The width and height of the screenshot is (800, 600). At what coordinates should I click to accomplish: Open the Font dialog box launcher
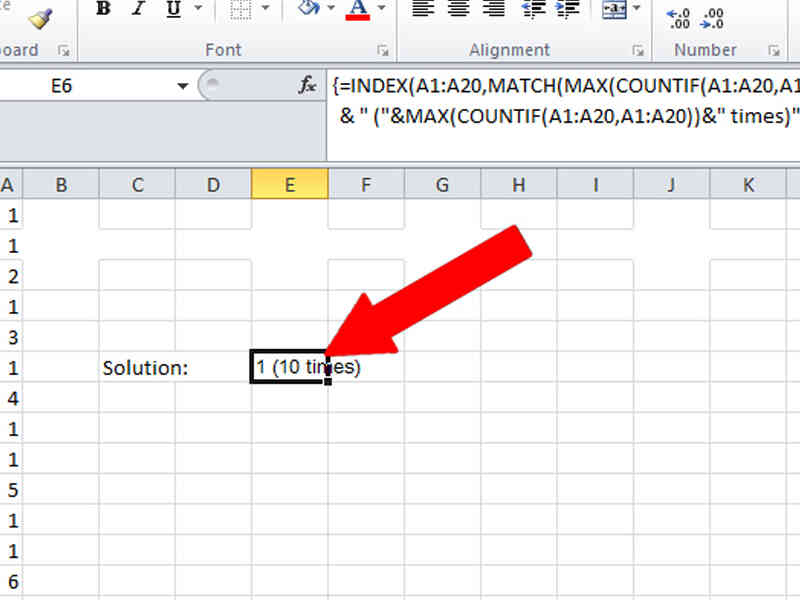[383, 49]
